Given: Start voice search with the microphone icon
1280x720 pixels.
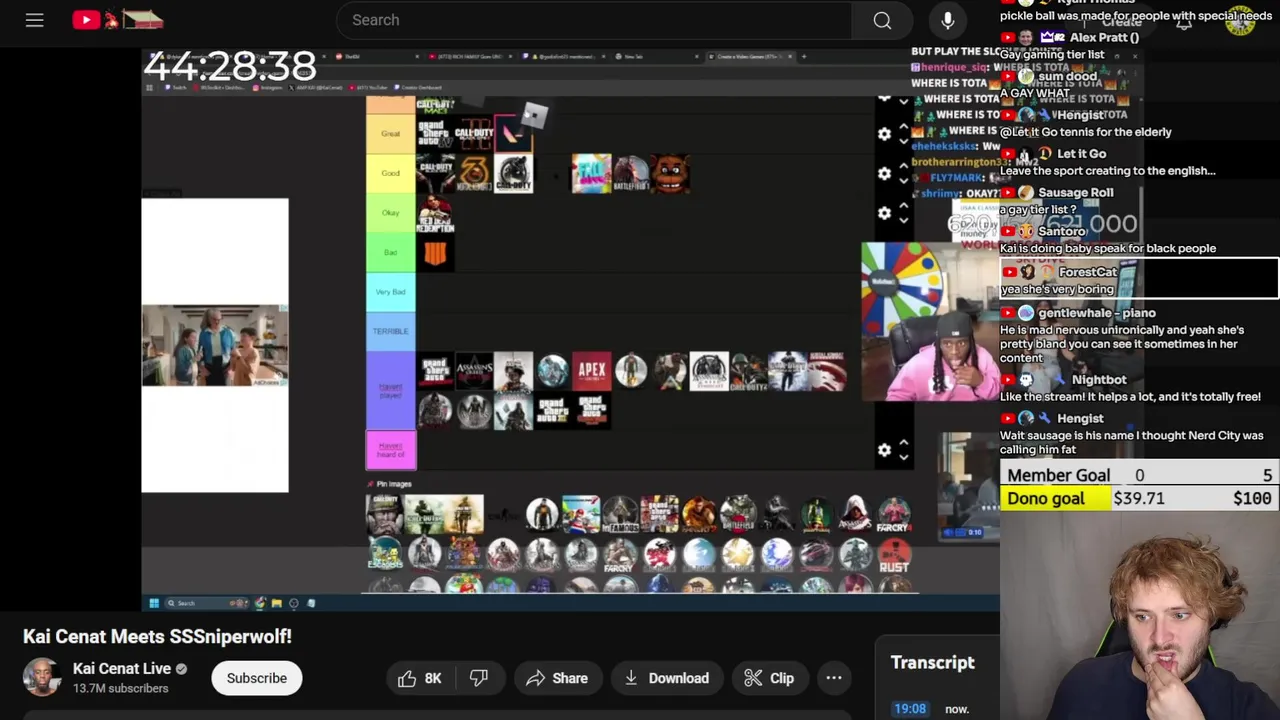Looking at the screenshot, I should click(x=947, y=20).
